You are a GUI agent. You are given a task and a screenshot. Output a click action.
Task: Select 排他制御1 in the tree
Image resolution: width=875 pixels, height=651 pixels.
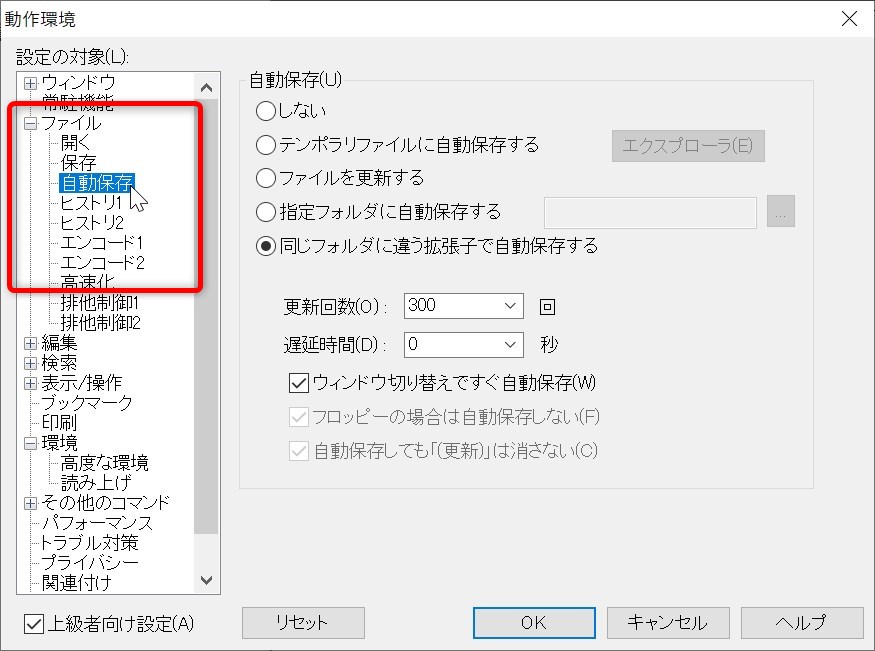tap(99, 303)
